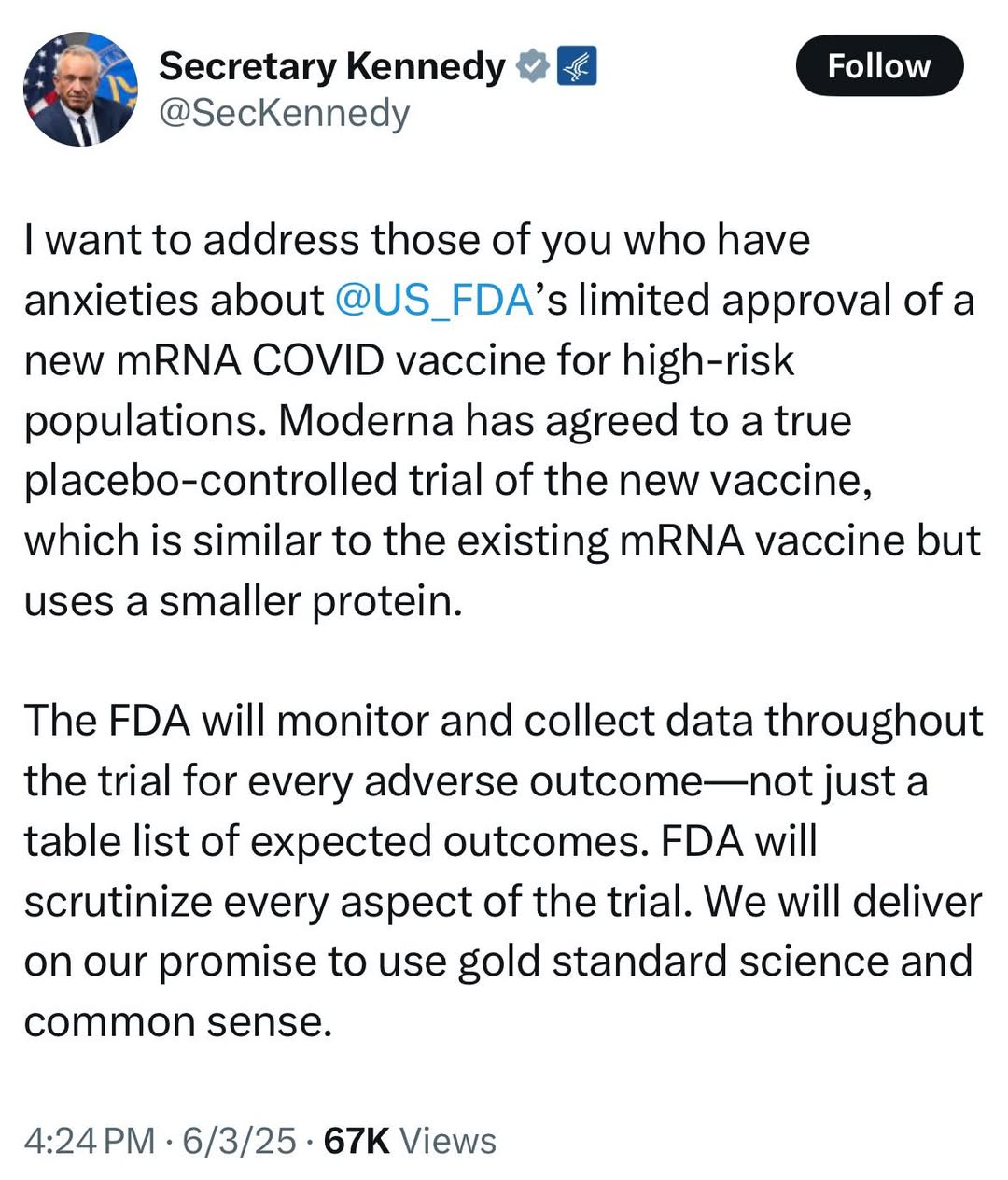Click the 4:24 PM timestamp
The height and width of the screenshot is (1180, 1008).
click(x=90, y=1141)
